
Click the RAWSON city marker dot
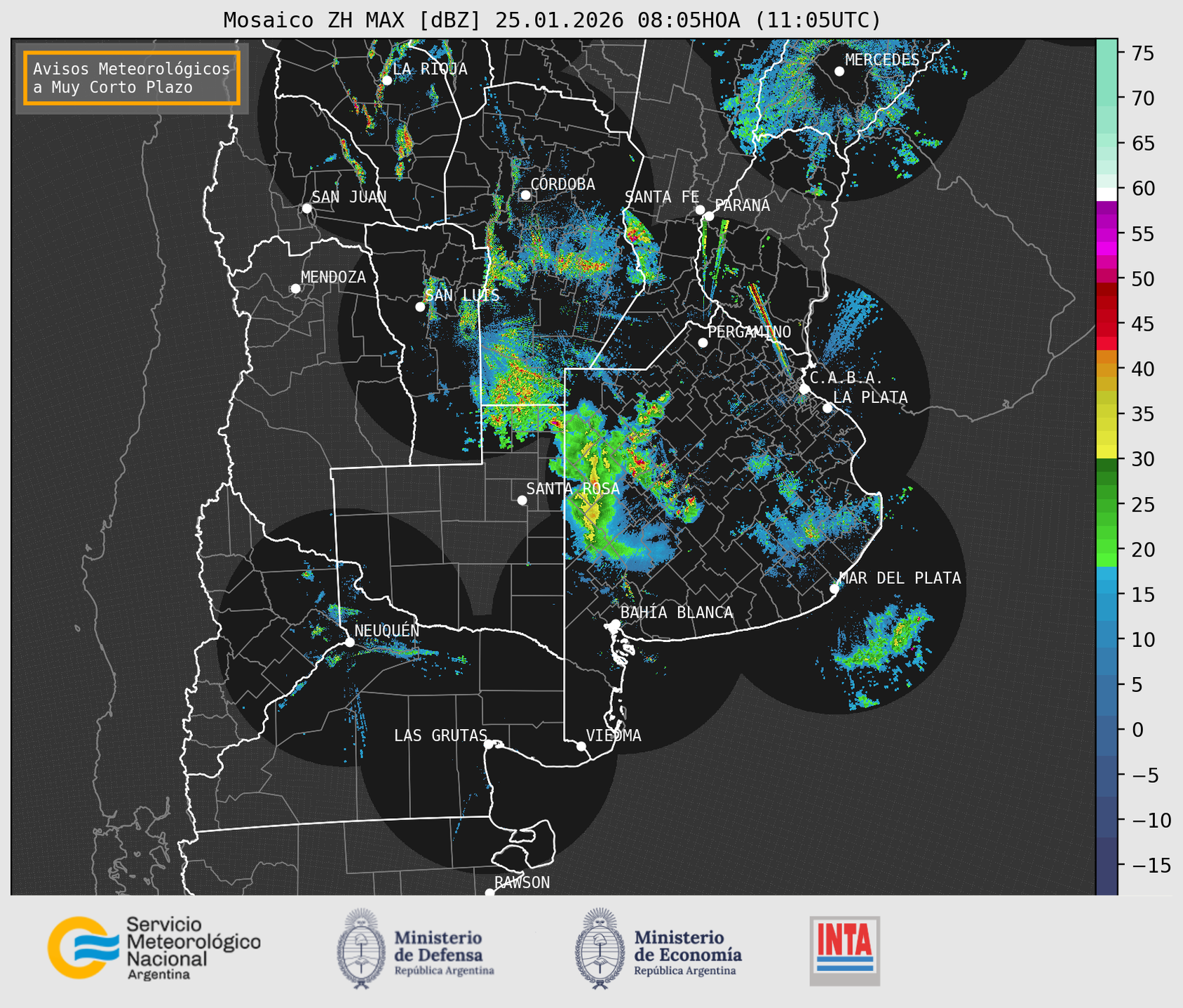(x=489, y=892)
